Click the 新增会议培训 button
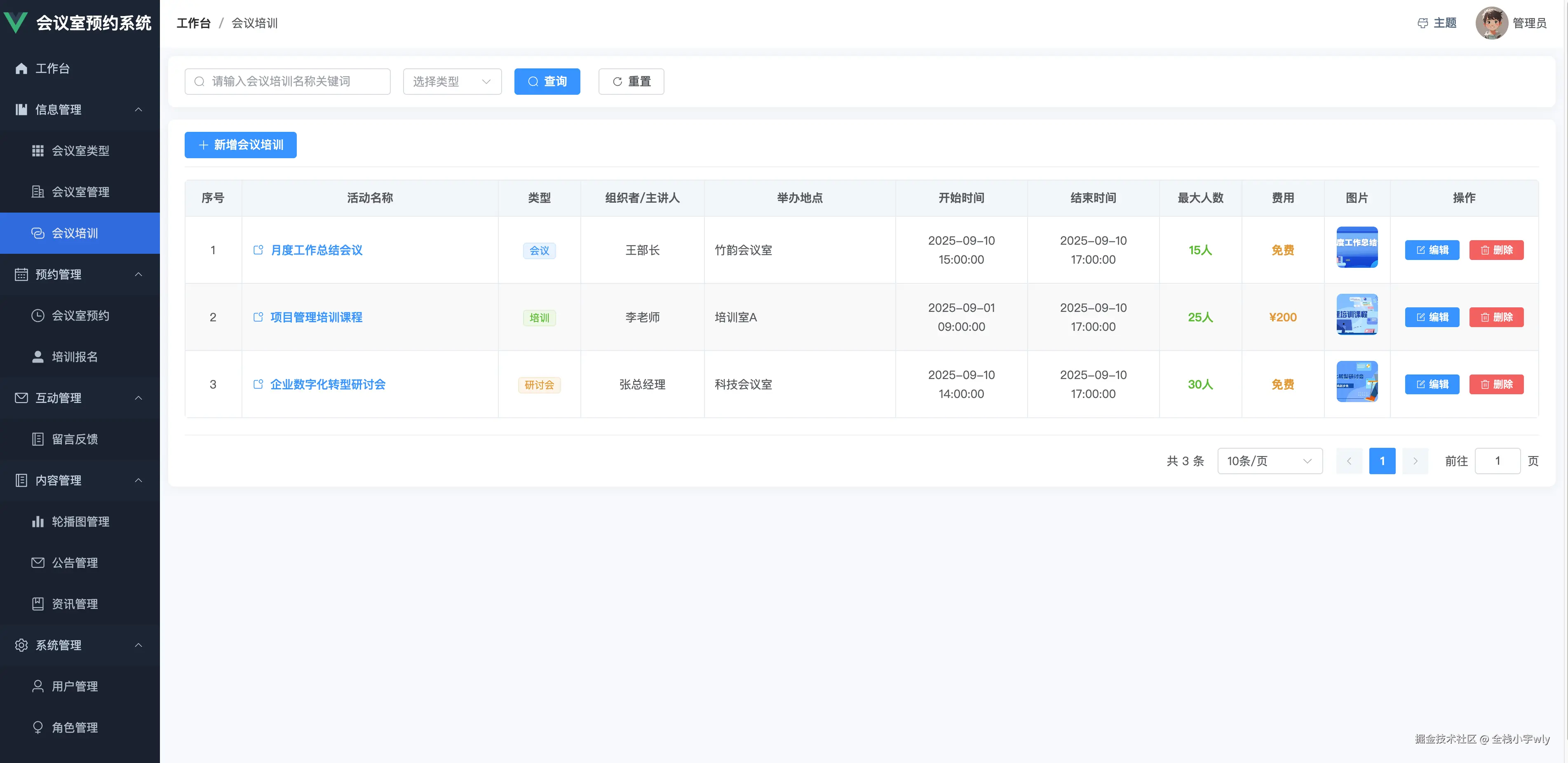Screen dimensions: 1568x763 click(240, 145)
